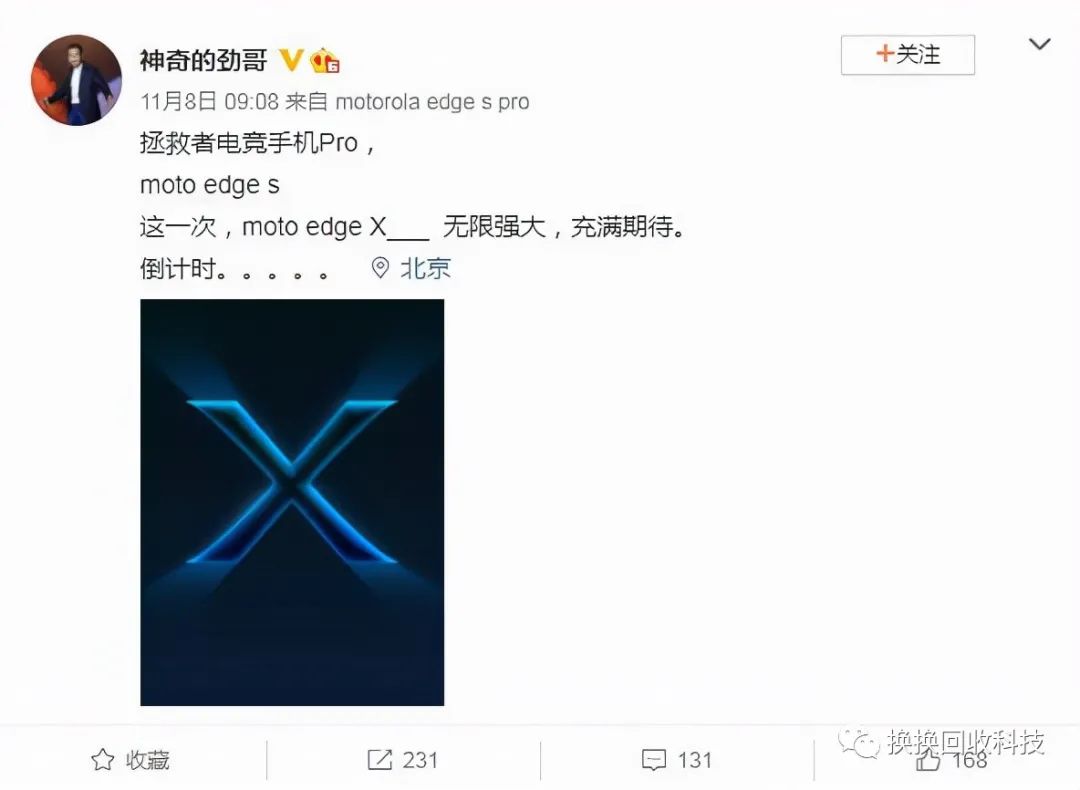Open the 神奇的劲哥 profile avatar
This screenshot has width=1080, height=790.
[x=76, y=80]
